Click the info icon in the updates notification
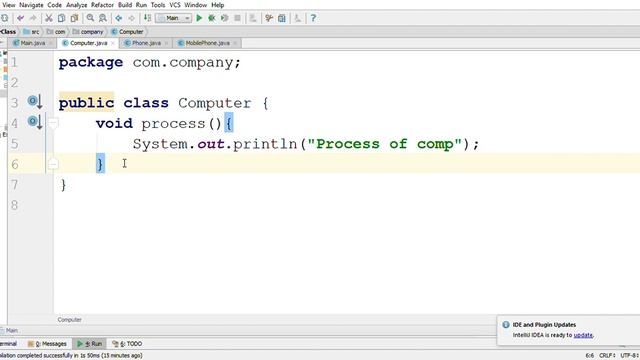 506,325
